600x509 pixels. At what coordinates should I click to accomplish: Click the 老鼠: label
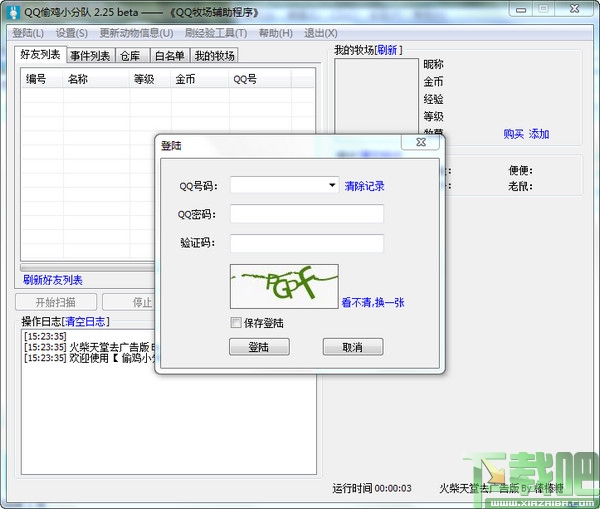point(520,186)
